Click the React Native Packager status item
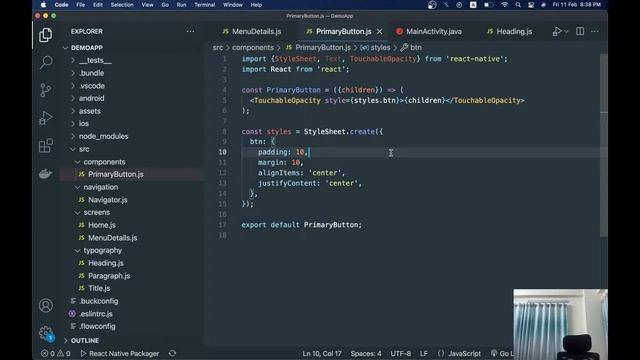This screenshot has height=360, width=640. tap(120, 353)
